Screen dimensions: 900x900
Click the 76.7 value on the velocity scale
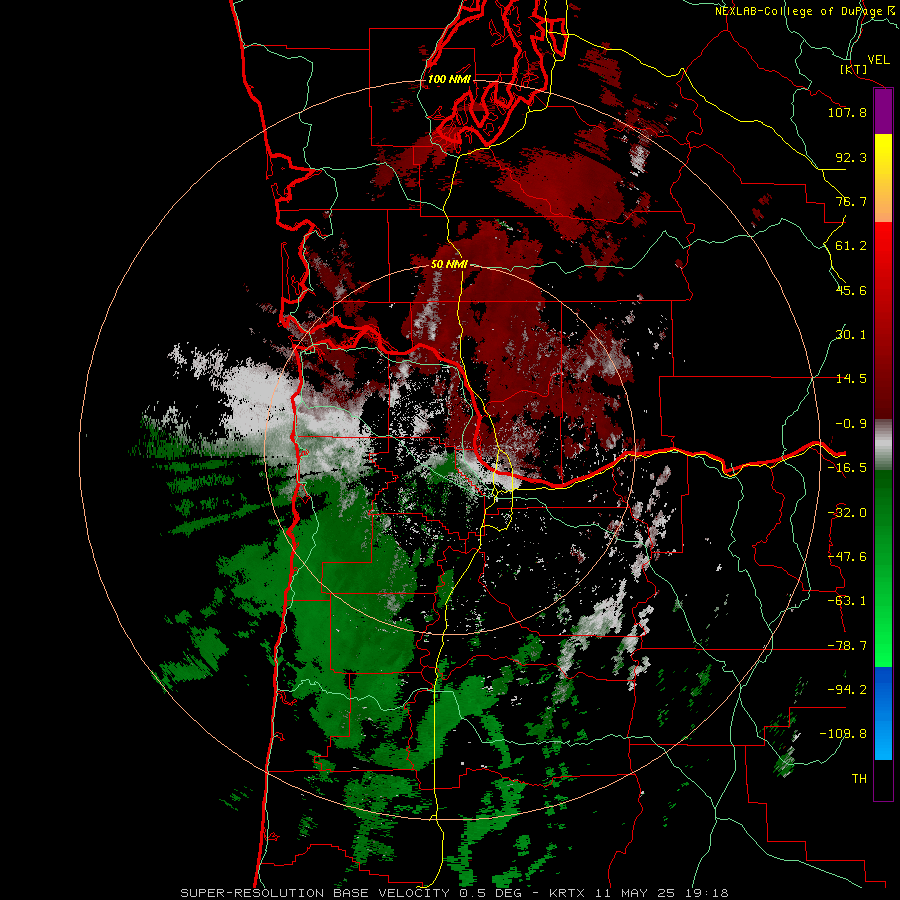[x=851, y=201]
